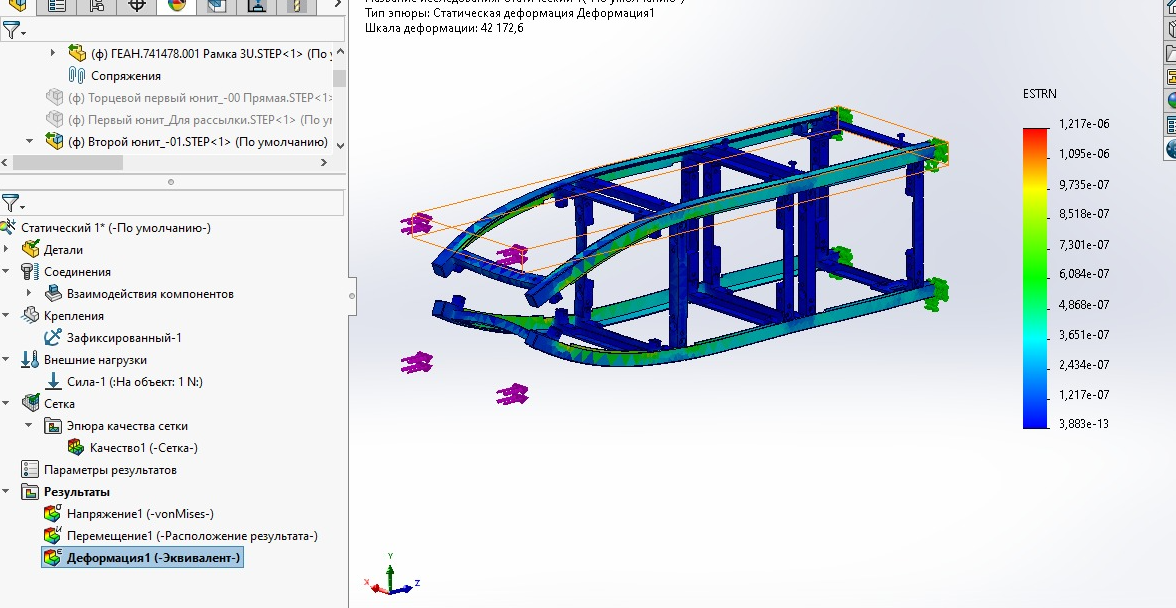Click the suppressed Торцевой первый юнит icon
Viewport: 1176px width, 608px height.
click(55, 97)
